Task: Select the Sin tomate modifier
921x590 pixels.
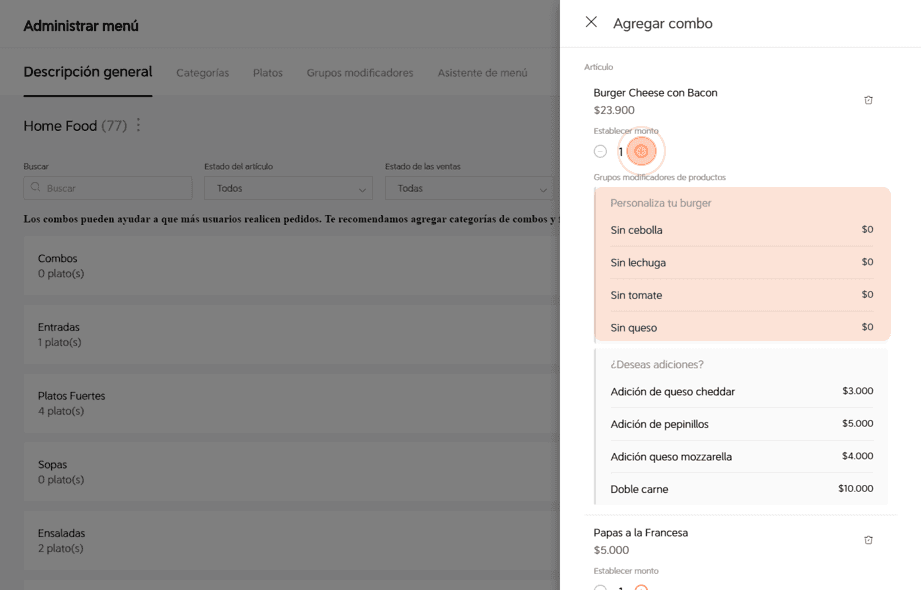Action: [742, 295]
